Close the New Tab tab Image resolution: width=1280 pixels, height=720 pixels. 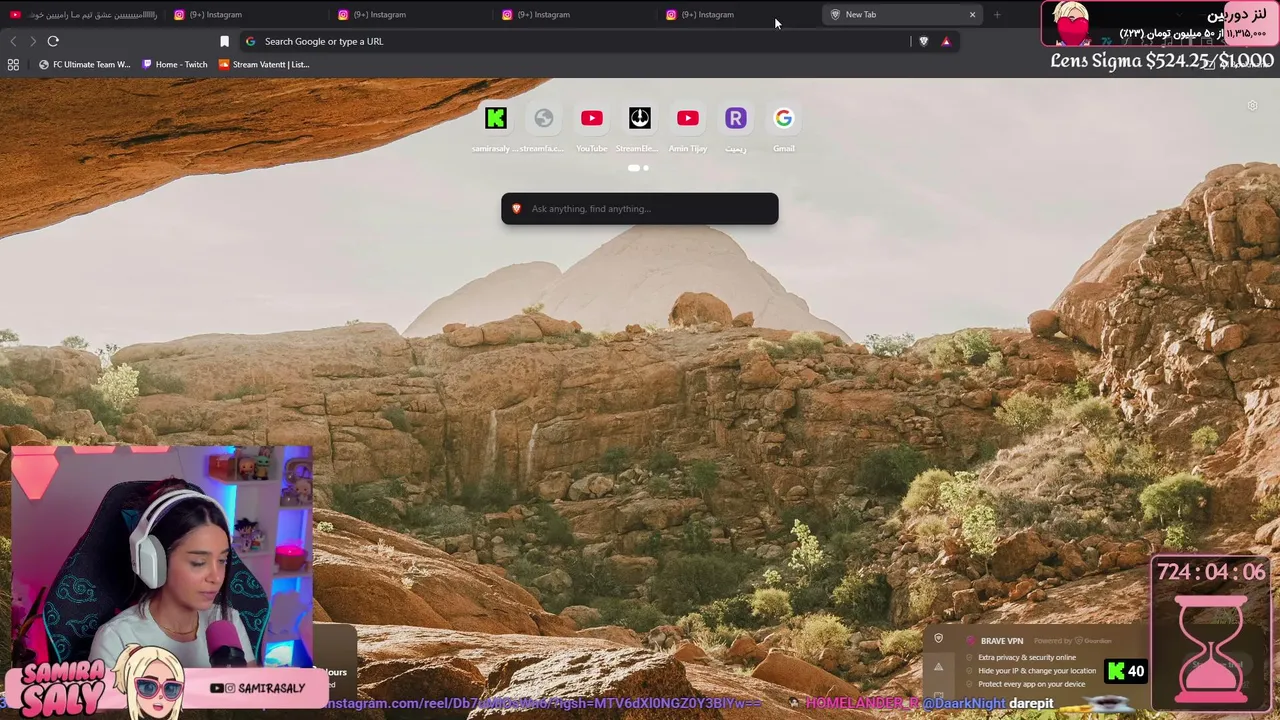[972, 14]
